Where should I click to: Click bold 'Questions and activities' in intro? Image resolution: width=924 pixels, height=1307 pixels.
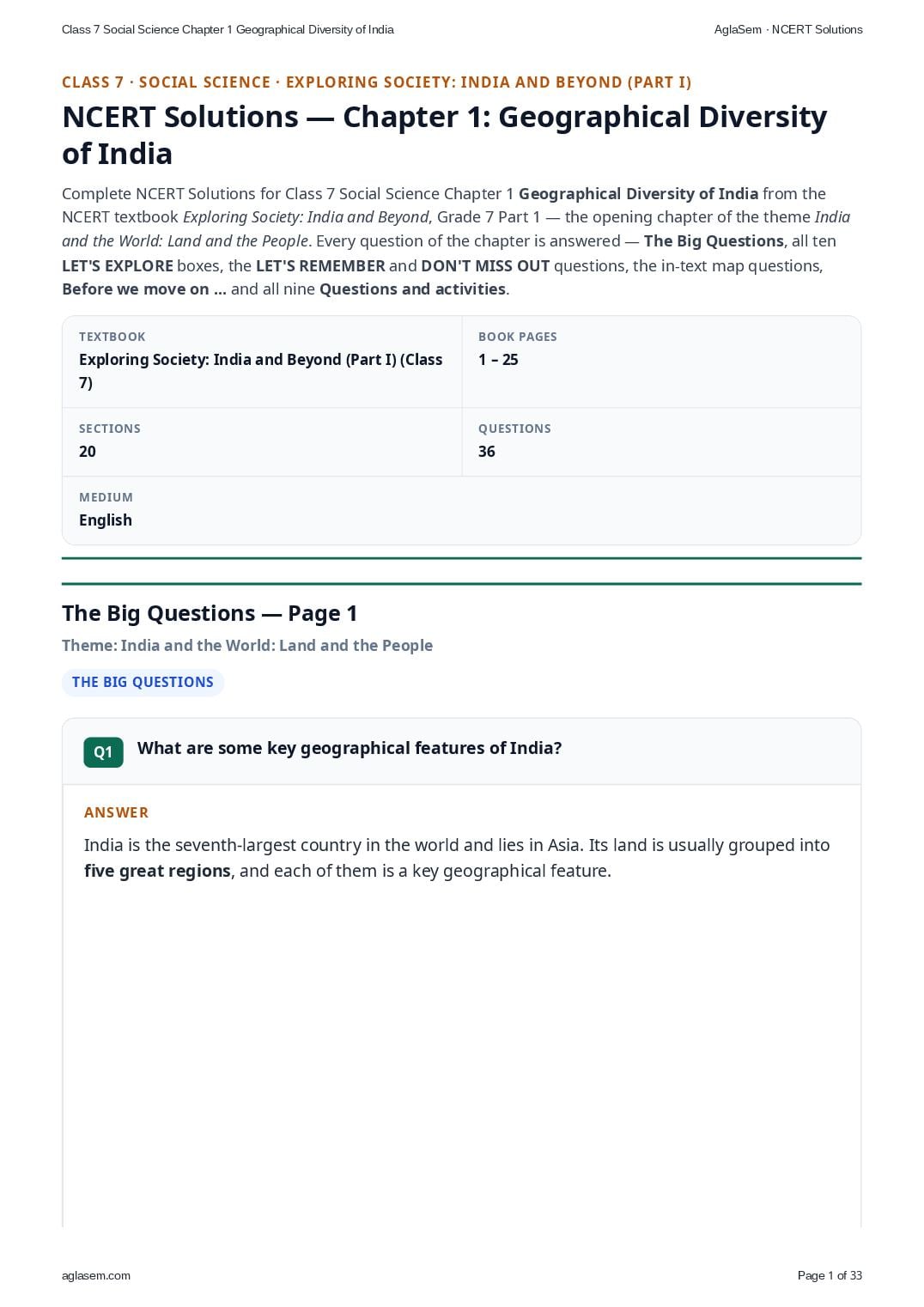[412, 289]
